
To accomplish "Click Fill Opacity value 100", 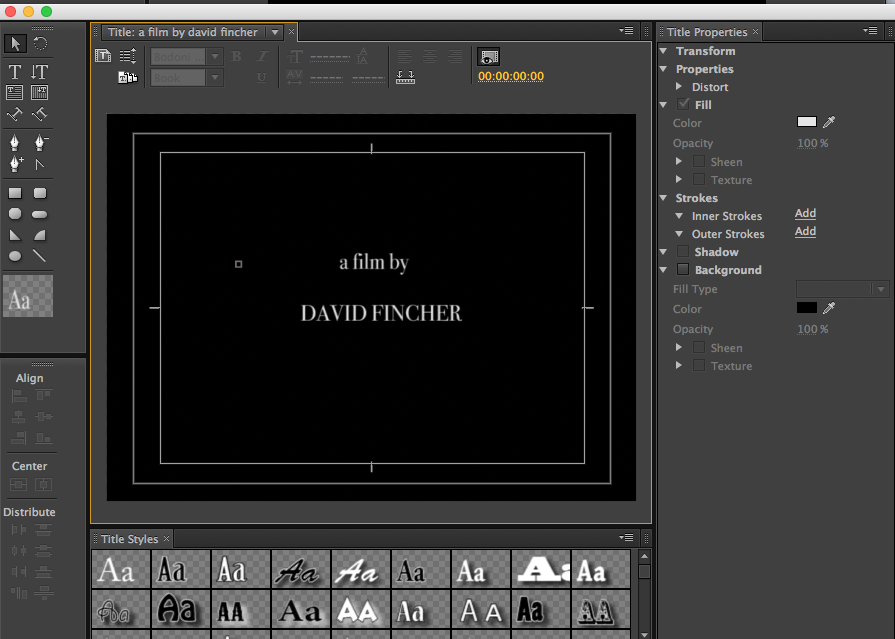I will 807,143.
